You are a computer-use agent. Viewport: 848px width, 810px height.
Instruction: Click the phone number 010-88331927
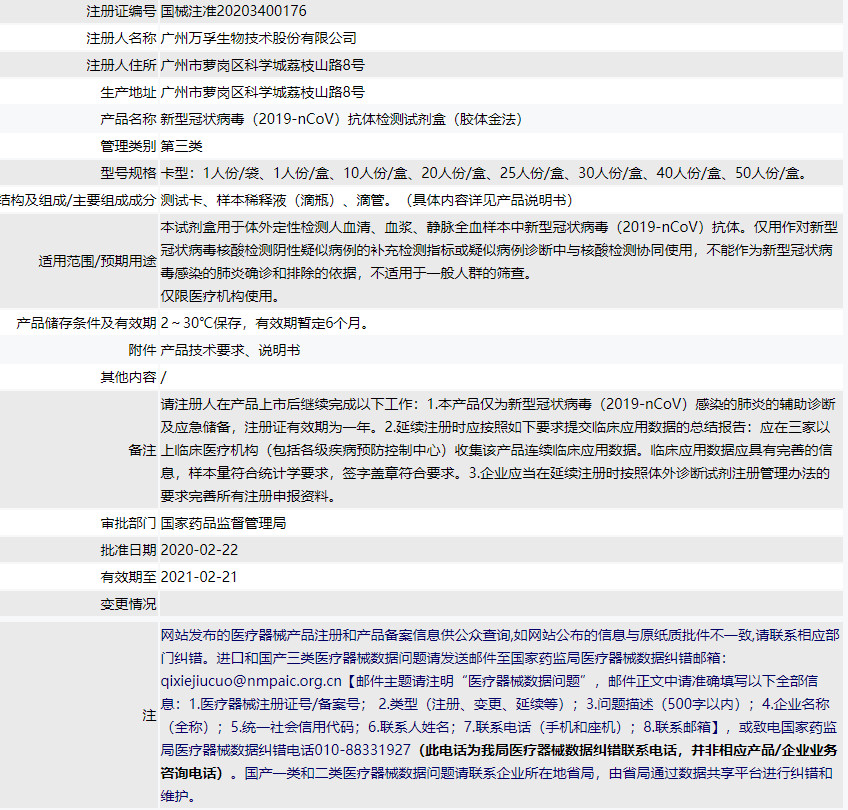click(x=362, y=750)
